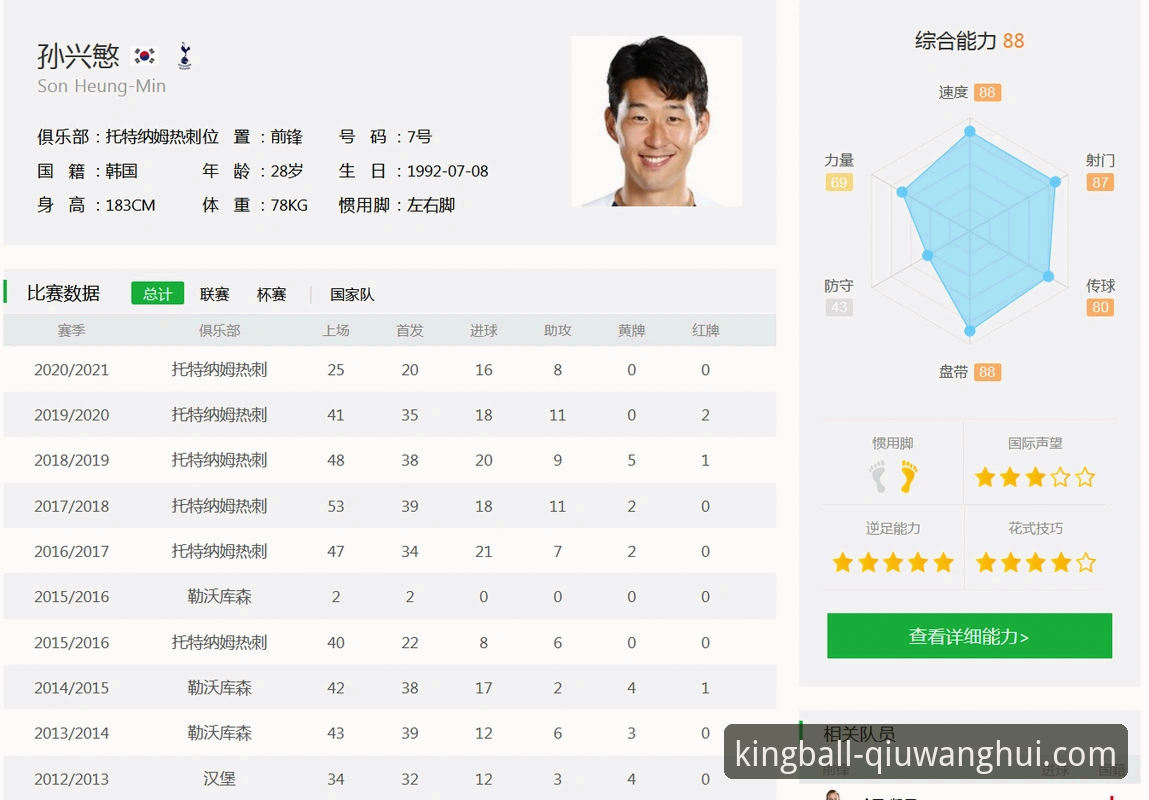The height and width of the screenshot is (800, 1149).
Task: Click the 逆足能力 five-star rating
Action: [893, 563]
